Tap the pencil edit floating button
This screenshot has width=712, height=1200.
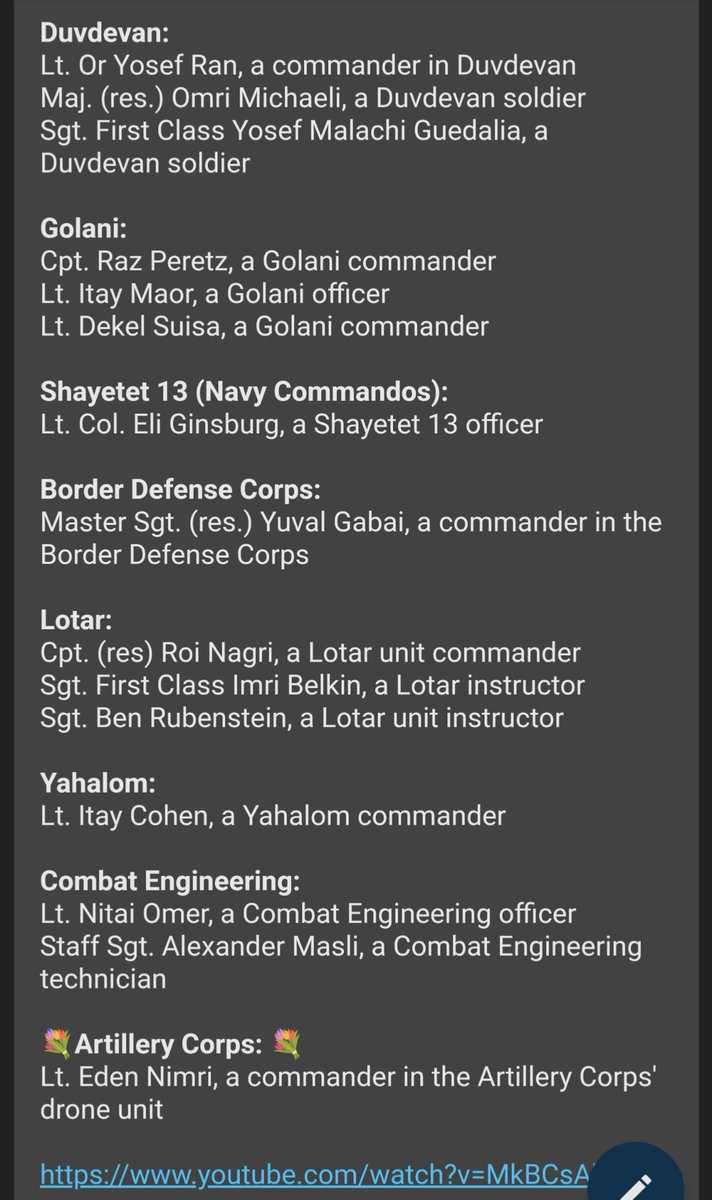(636, 1182)
